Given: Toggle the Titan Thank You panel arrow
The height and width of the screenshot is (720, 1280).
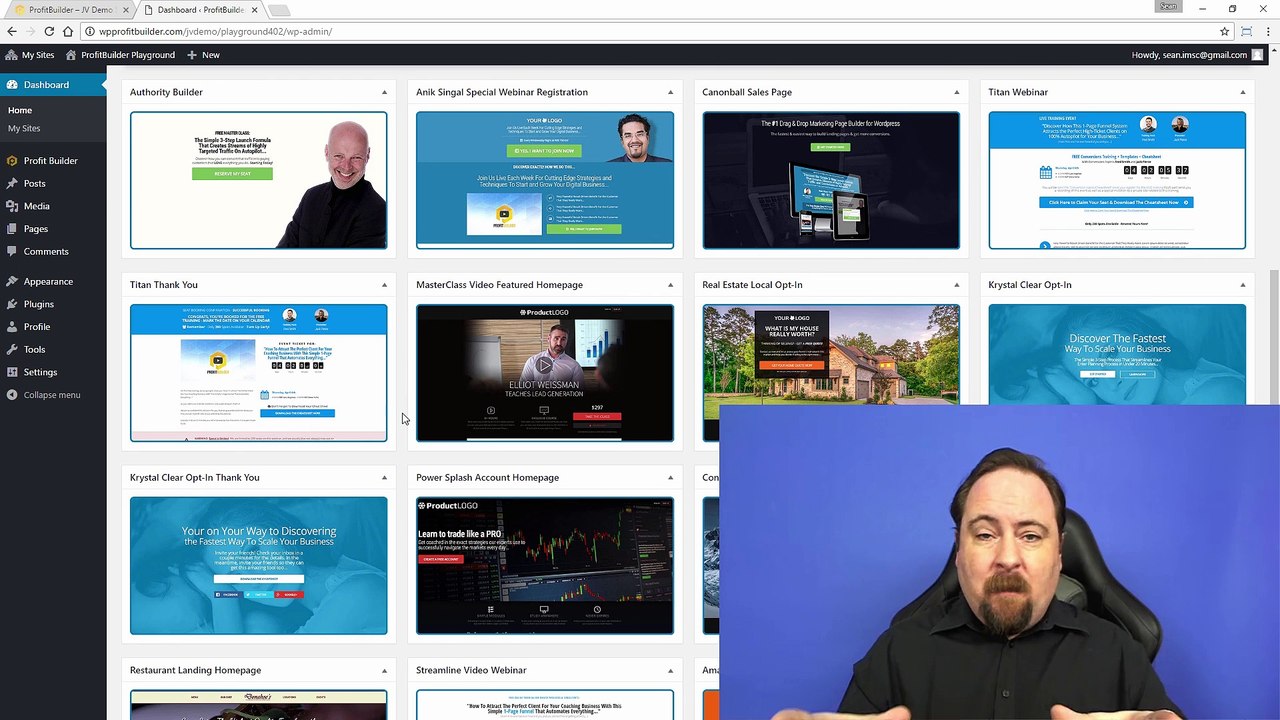Looking at the screenshot, I should 384,285.
